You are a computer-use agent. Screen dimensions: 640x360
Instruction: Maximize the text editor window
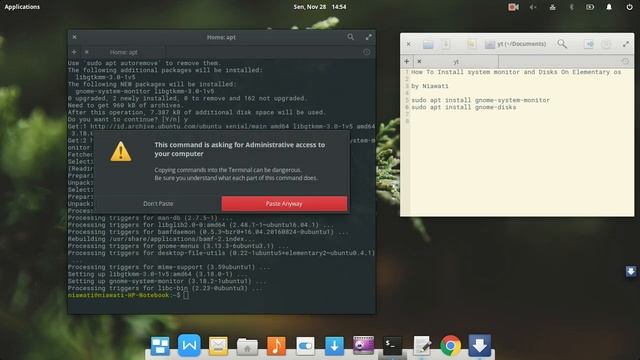626,44
